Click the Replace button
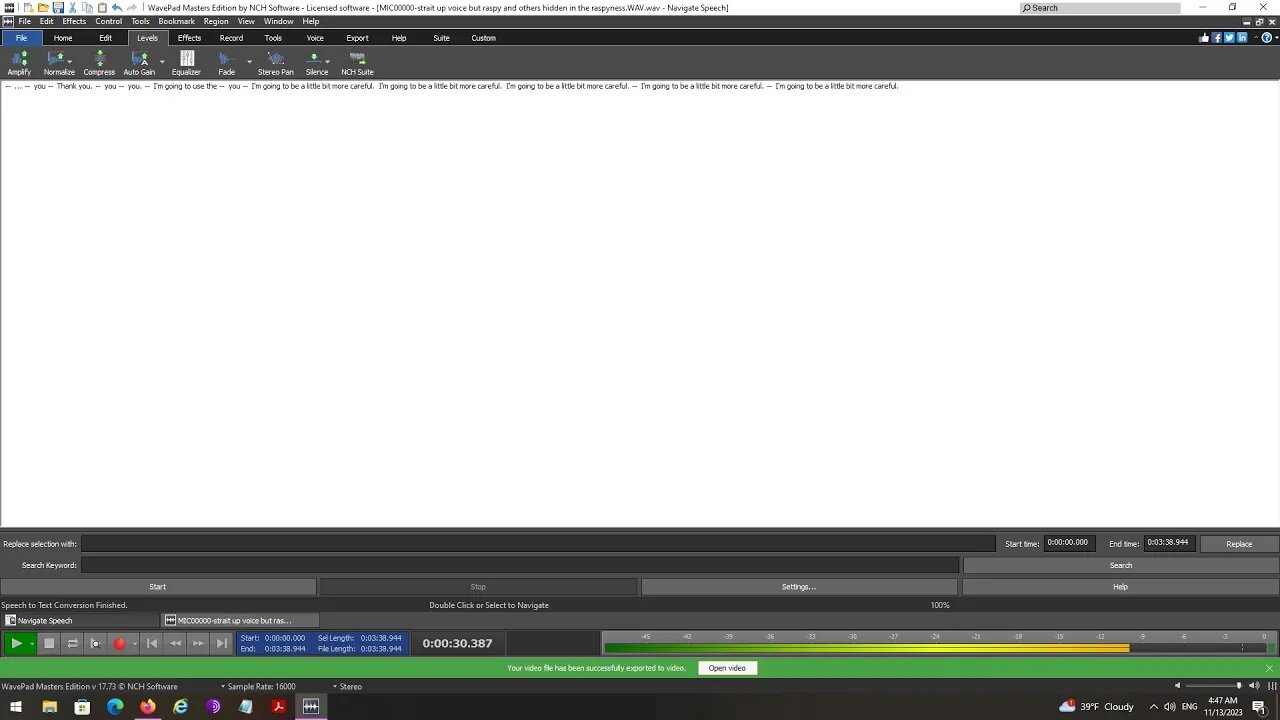 [x=1239, y=544]
